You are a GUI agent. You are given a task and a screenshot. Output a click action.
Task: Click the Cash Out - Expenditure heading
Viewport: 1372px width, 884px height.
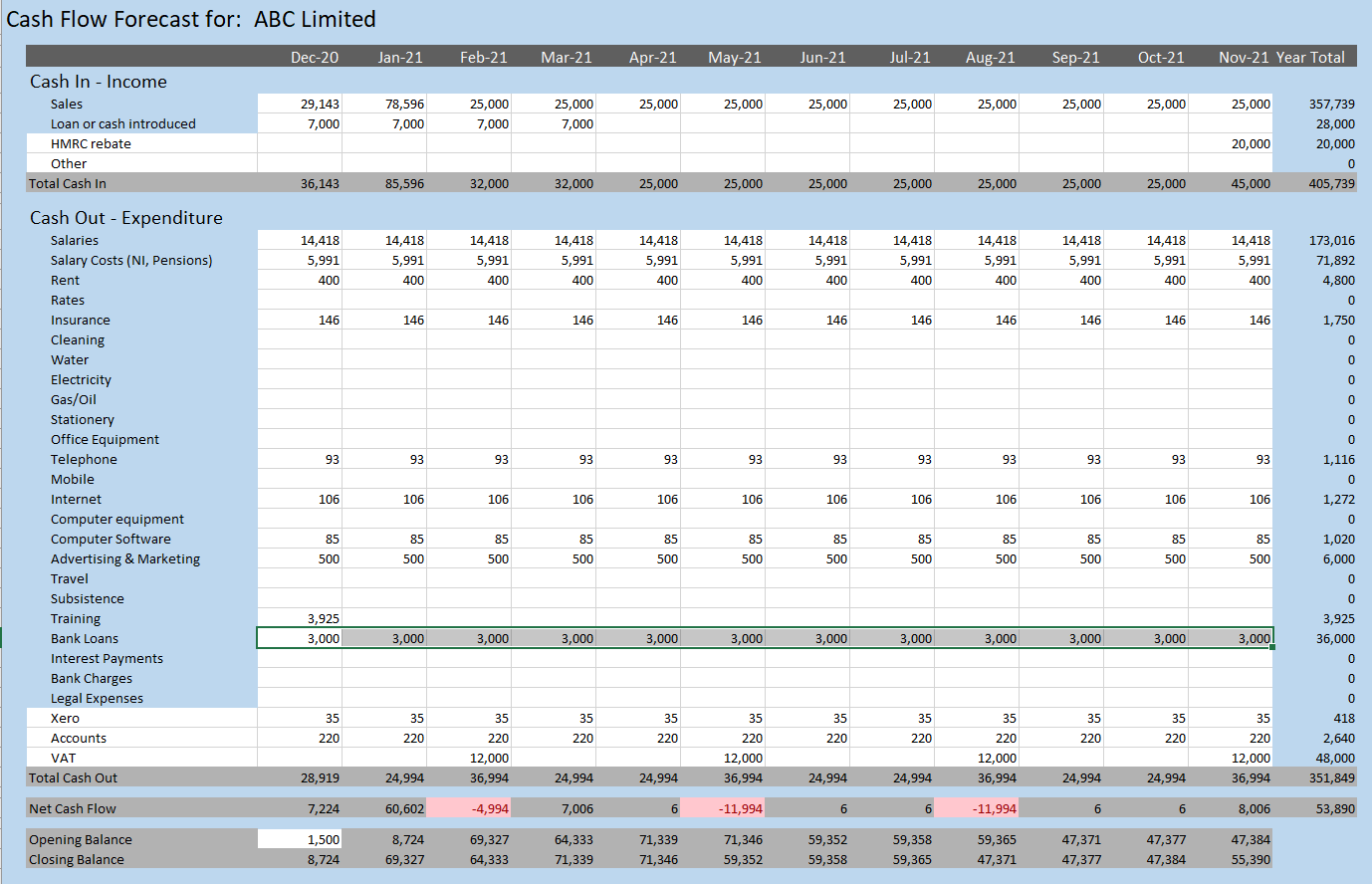[x=126, y=217]
